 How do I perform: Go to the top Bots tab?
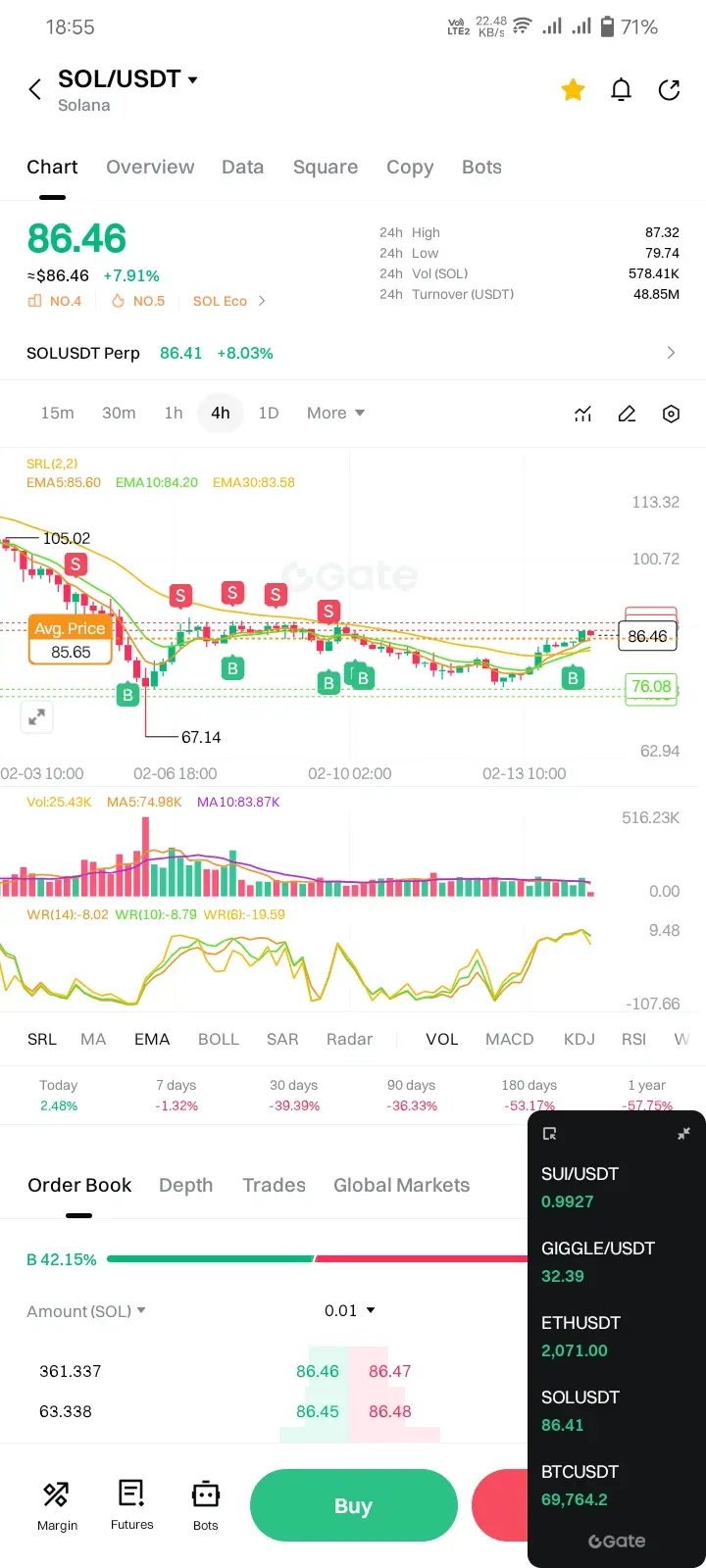(481, 167)
